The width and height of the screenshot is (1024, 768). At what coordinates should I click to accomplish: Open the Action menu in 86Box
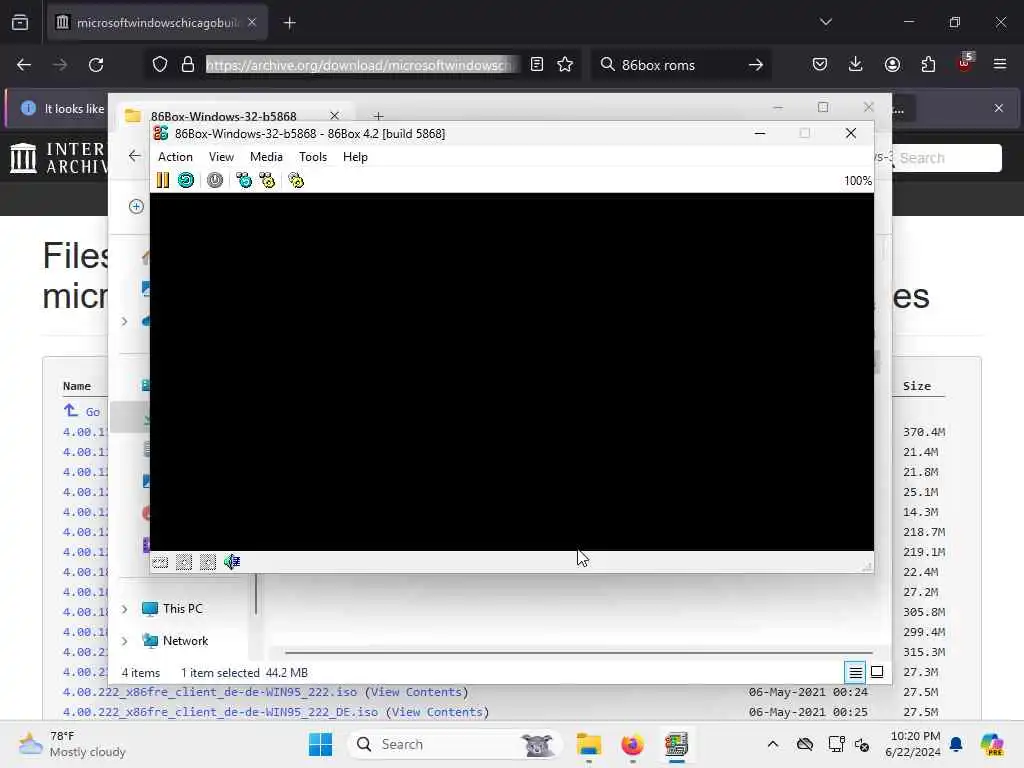click(175, 157)
